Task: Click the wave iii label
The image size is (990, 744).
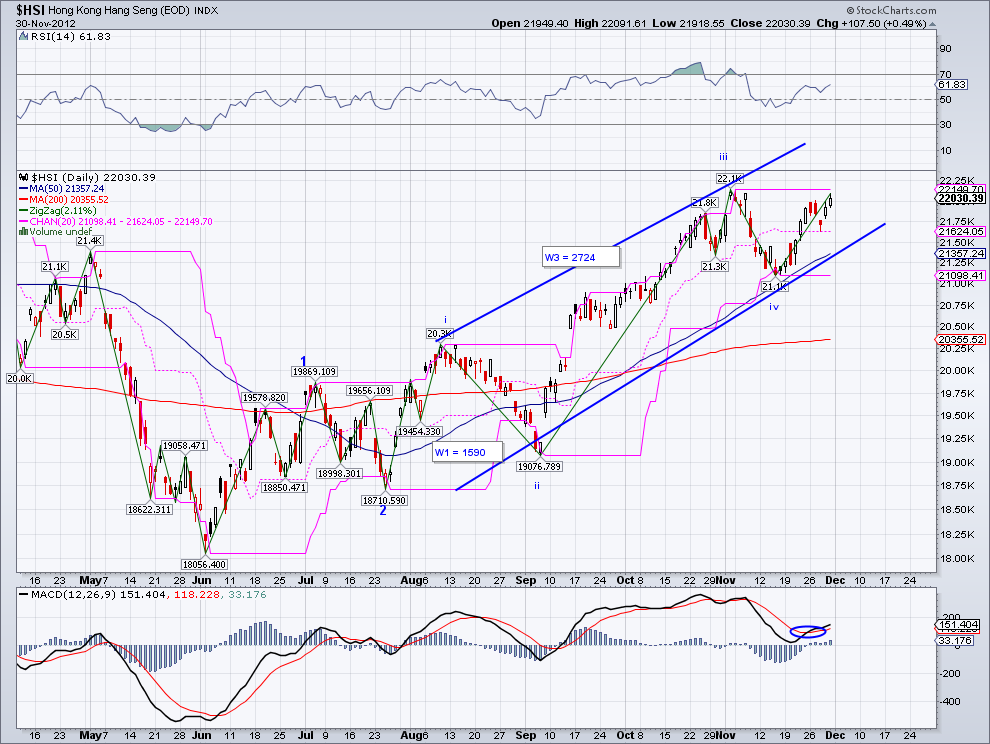Action: [x=724, y=157]
